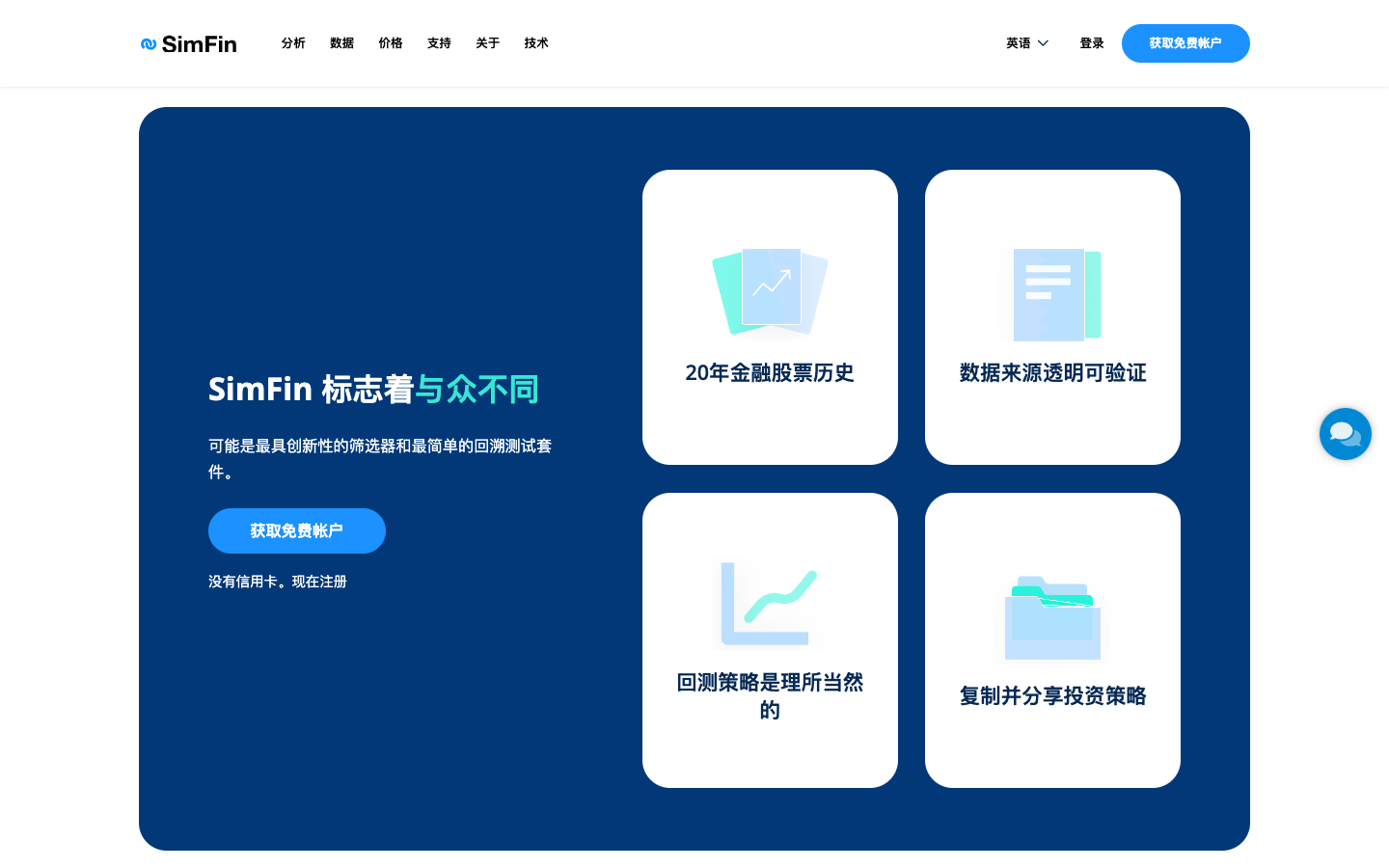Click the folder icon on 复制并分享投资策略 card

(1052, 618)
